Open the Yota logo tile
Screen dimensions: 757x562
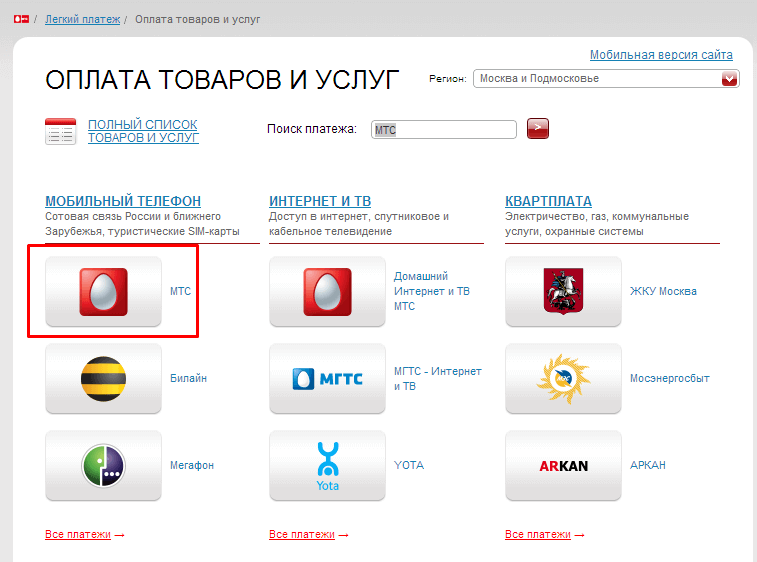tap(327, 465)
